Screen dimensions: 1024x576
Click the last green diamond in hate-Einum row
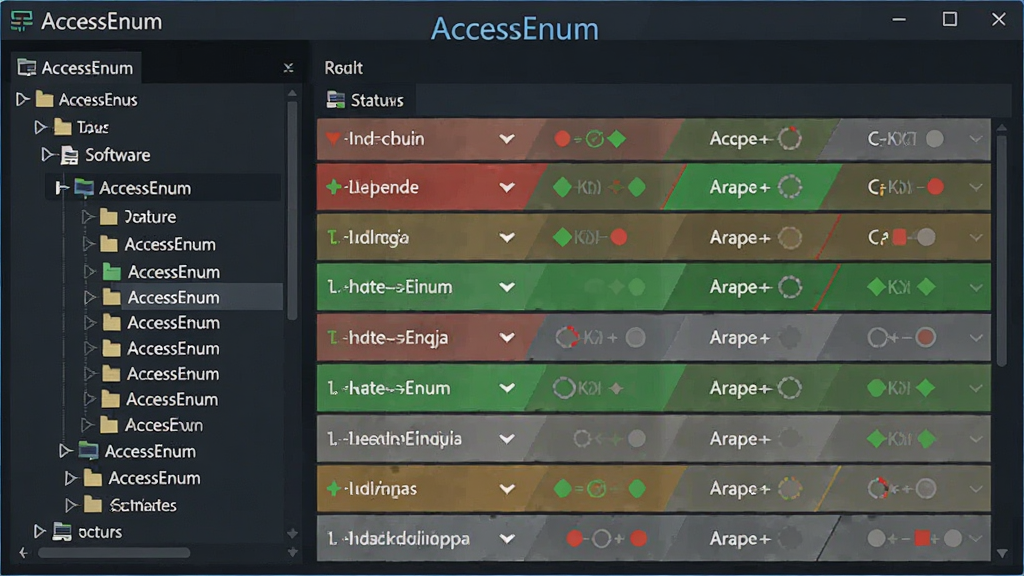tap(926, 287)
